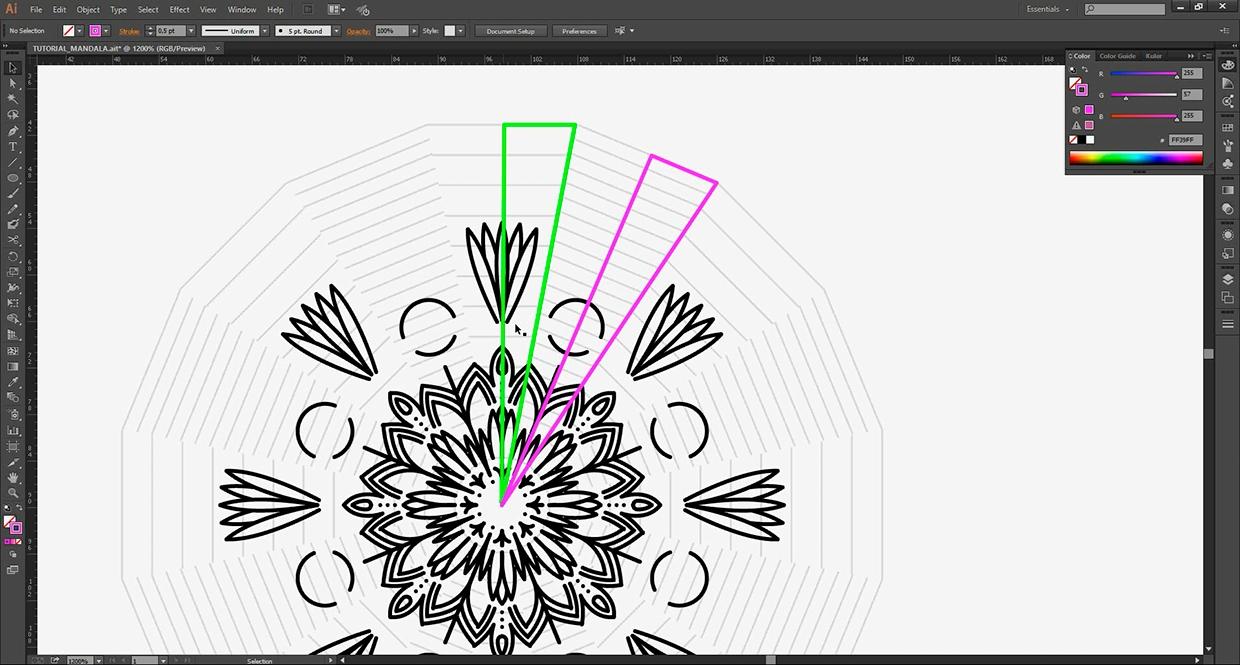Open the graphic Style dropdown
Image resolution: width=1240 pixels, height=665 pixels.
[461, 31]
